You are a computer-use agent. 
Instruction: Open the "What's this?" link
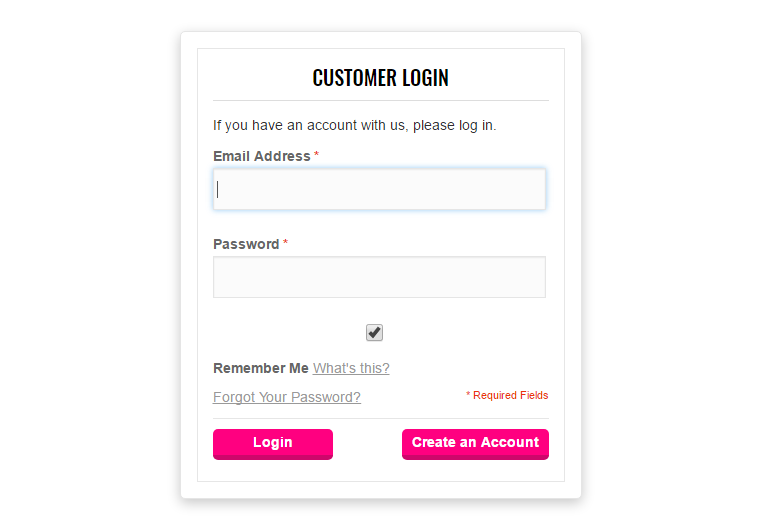tap(351, 368)
